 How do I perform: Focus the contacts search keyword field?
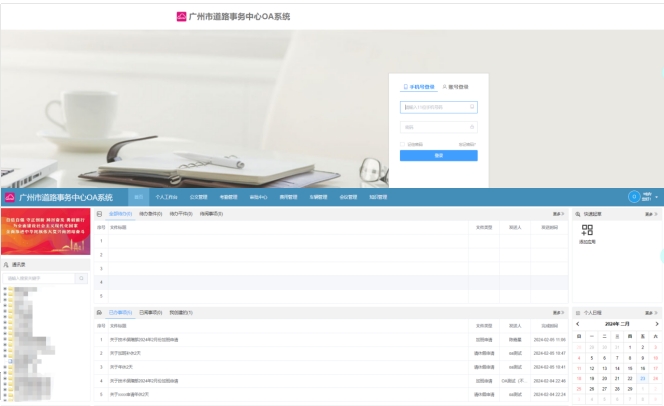tap(39, 278)
